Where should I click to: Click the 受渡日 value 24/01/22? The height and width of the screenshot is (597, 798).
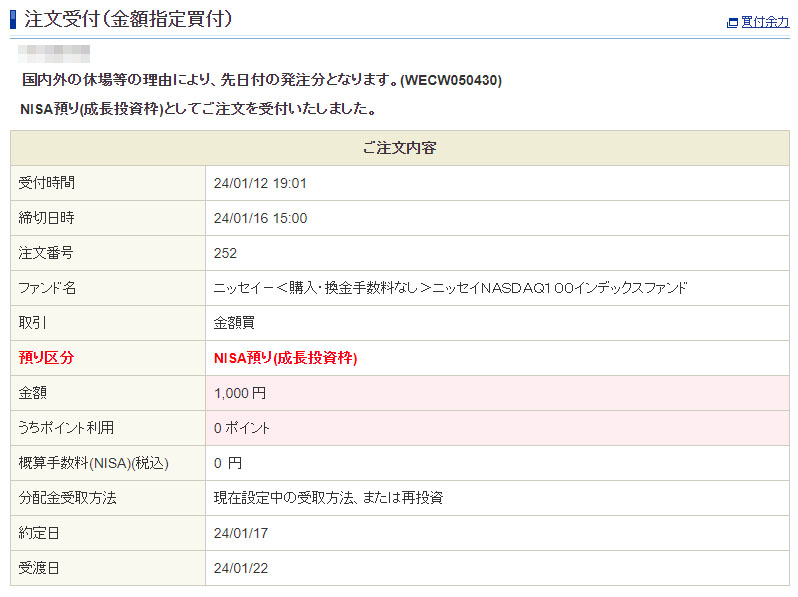241,568
